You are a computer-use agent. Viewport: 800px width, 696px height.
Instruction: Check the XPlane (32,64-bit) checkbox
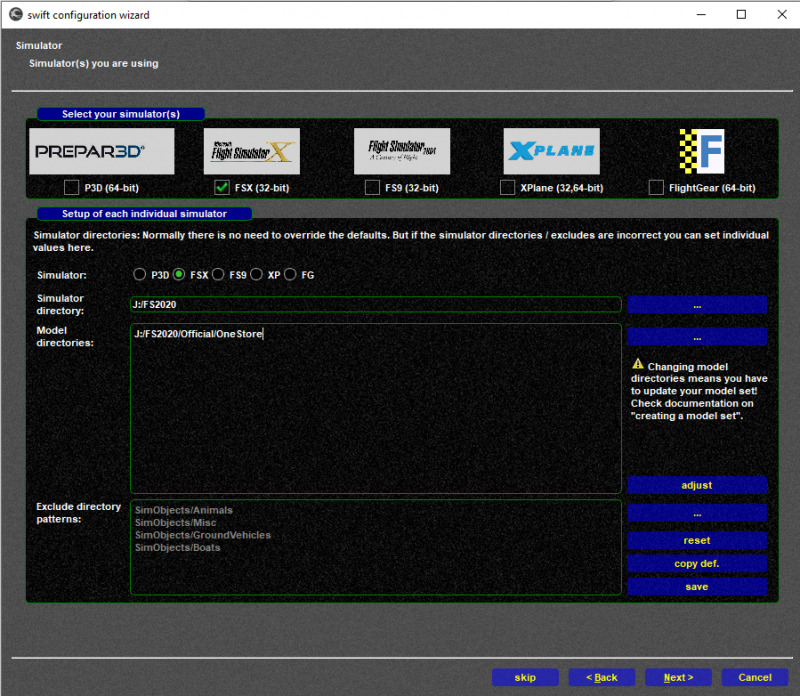(507, 186)
